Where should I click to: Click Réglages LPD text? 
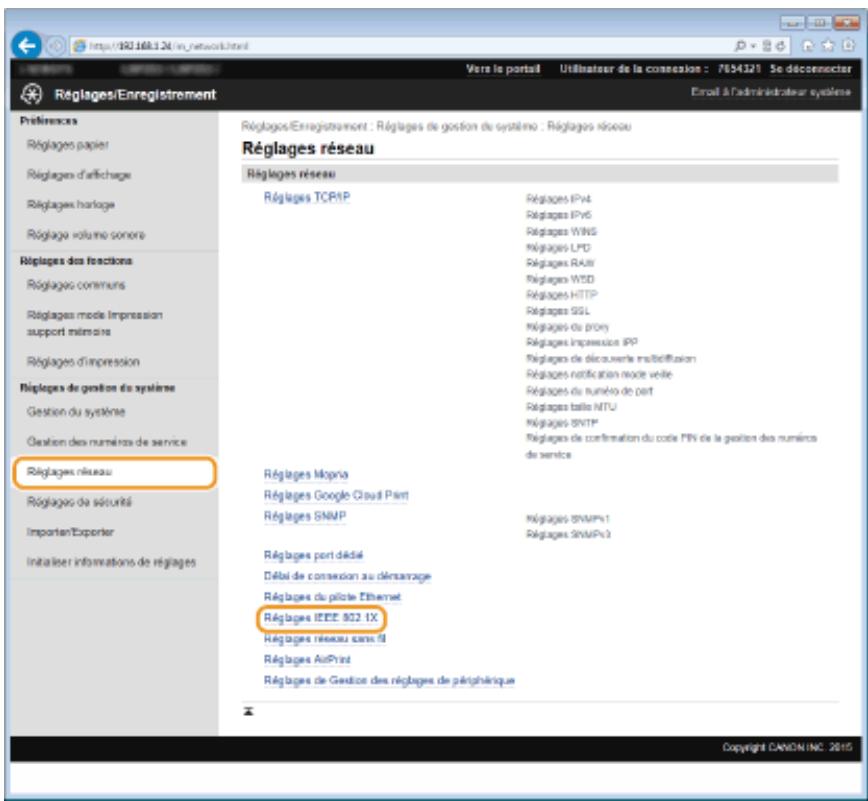[x=558, y=247]
